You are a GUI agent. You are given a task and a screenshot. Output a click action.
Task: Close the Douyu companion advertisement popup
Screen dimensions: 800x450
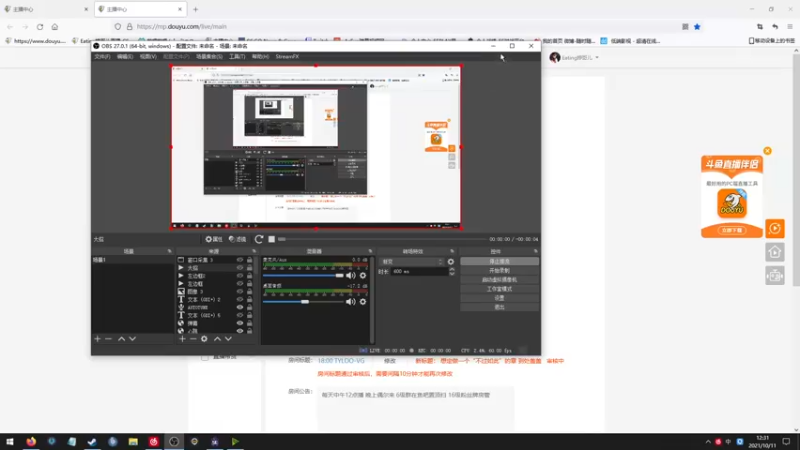[x=767, y=151]
